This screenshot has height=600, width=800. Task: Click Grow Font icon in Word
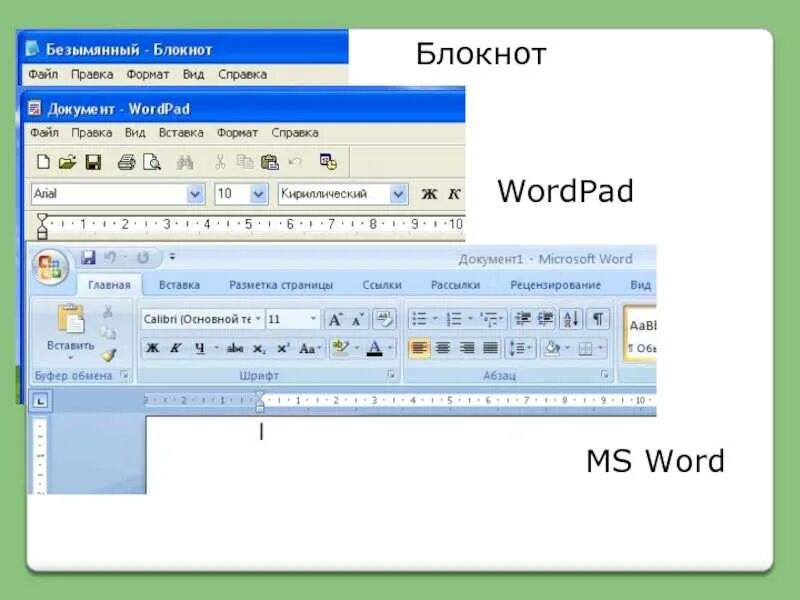click(x=335, y=319)
